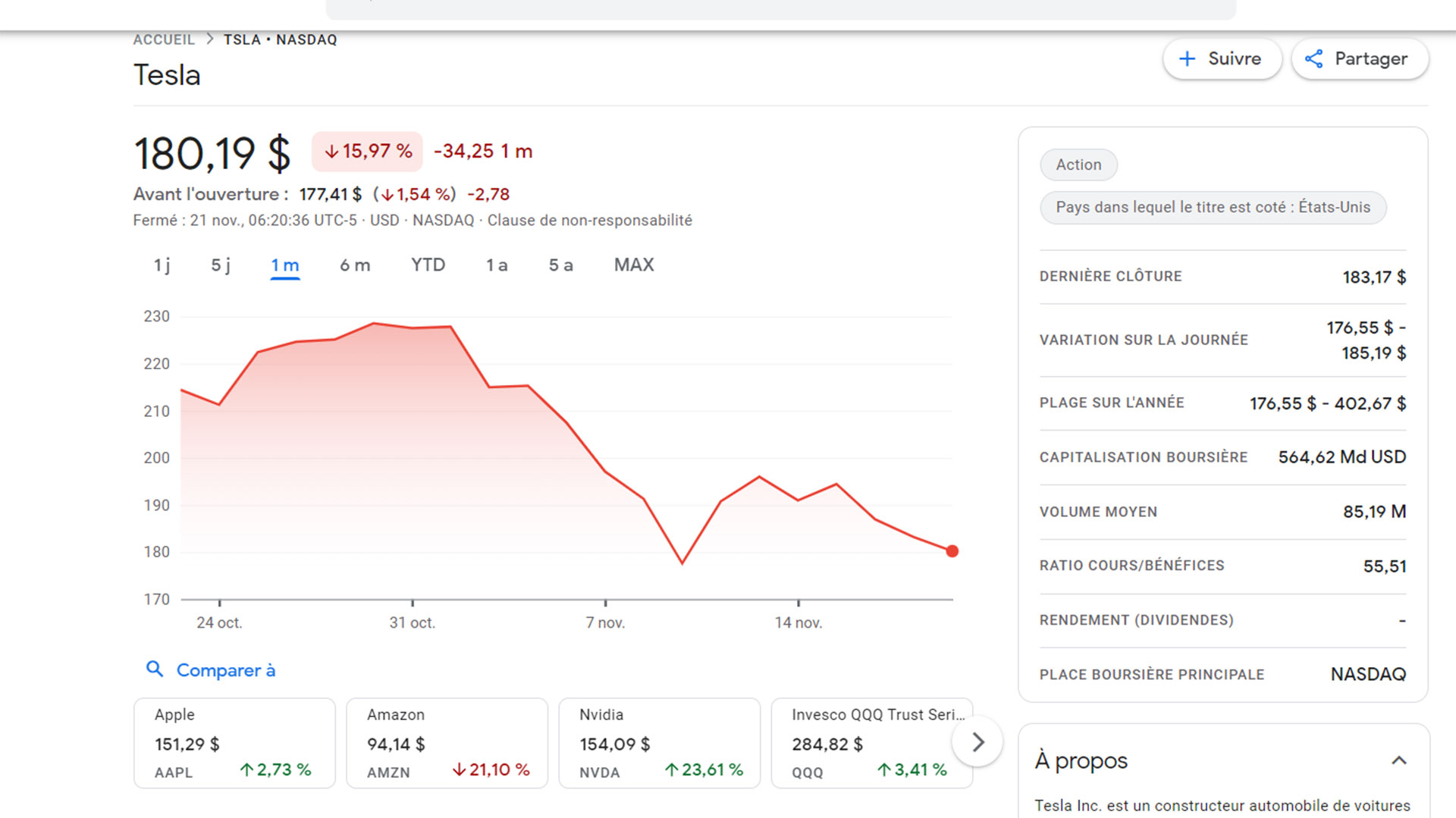The height and width of the screenshot is (818, 1456).
Task: Click the magnifier icon beside Comparer à
Action: point(154,669)
